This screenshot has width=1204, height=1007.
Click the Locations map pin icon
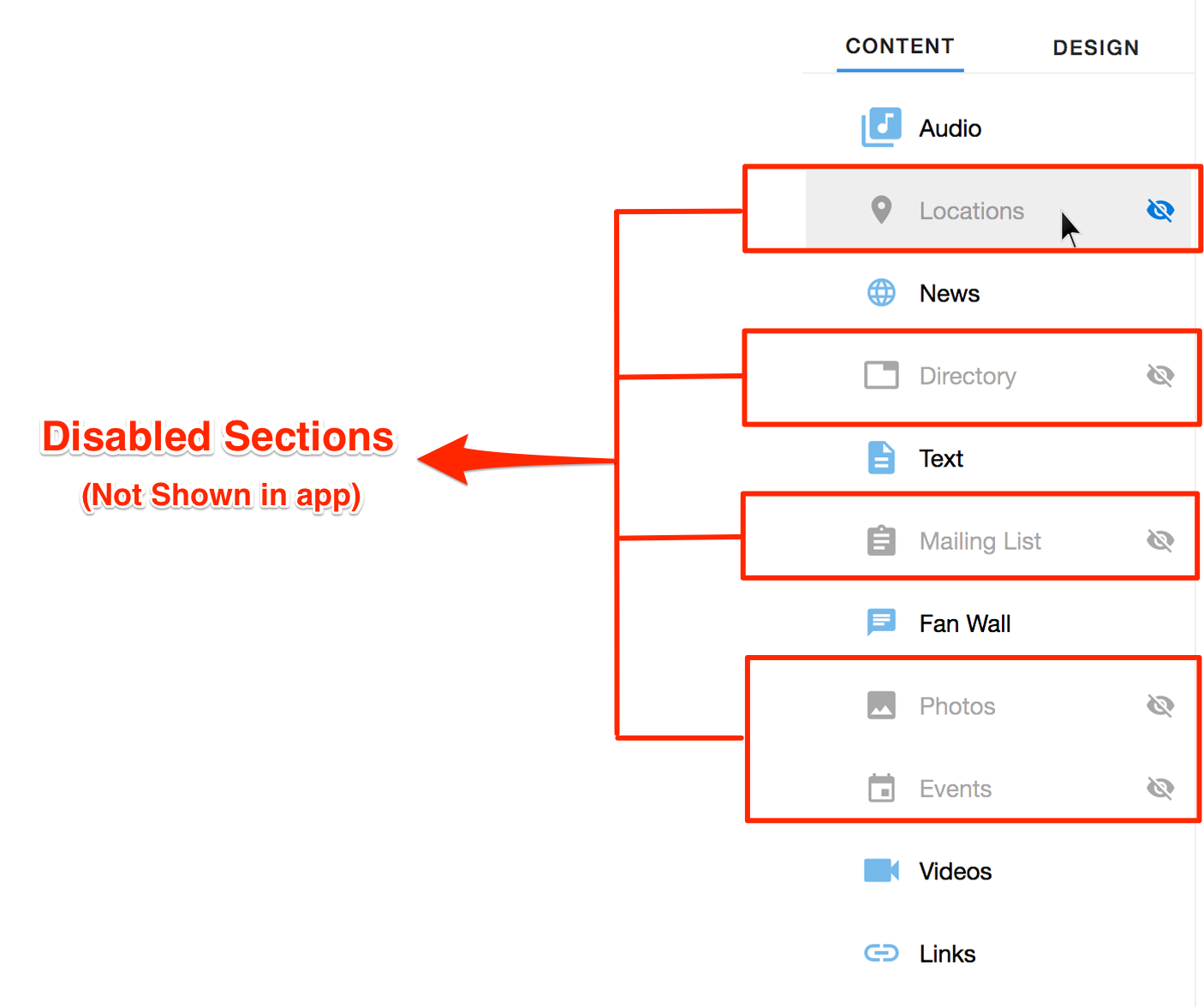tap(881, 210)
